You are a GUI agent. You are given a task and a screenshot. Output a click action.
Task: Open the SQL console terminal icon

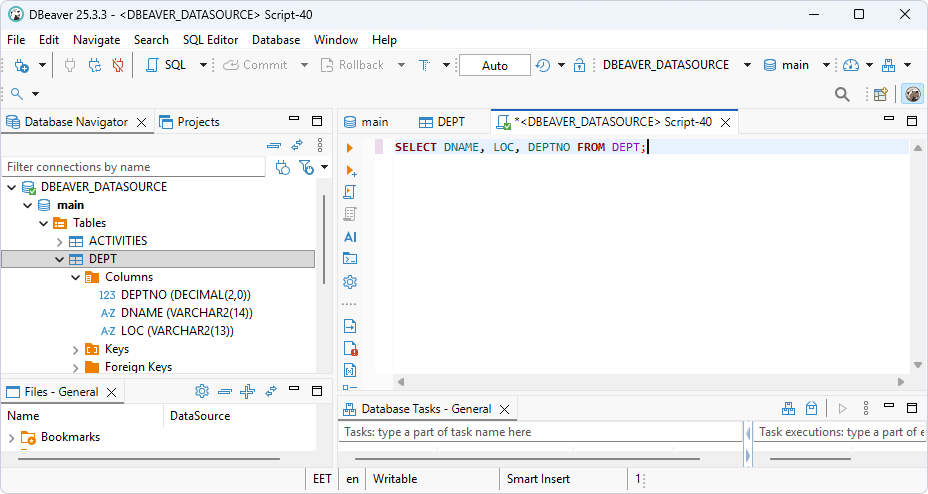pos(350,259)
